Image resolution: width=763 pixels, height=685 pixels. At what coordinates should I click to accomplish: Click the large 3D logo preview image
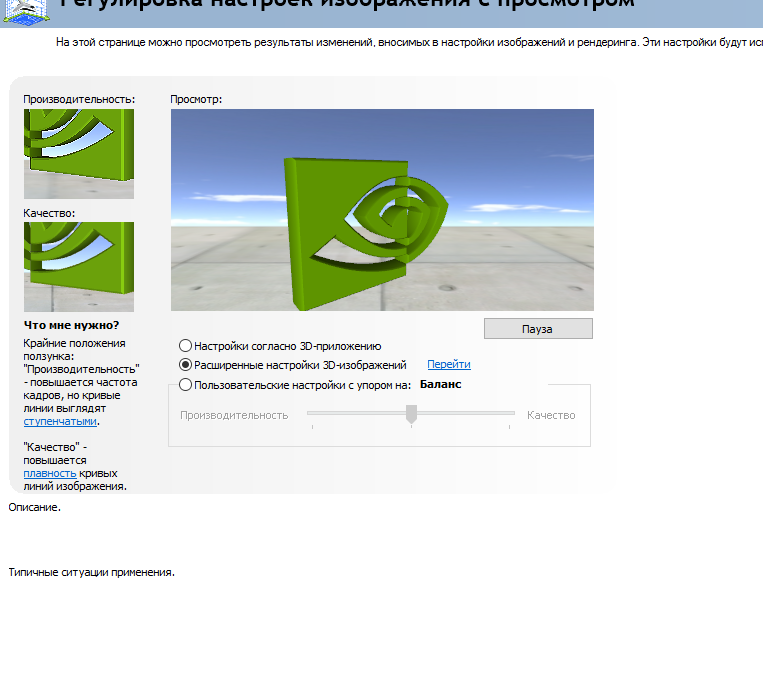(x=382, y=210)
